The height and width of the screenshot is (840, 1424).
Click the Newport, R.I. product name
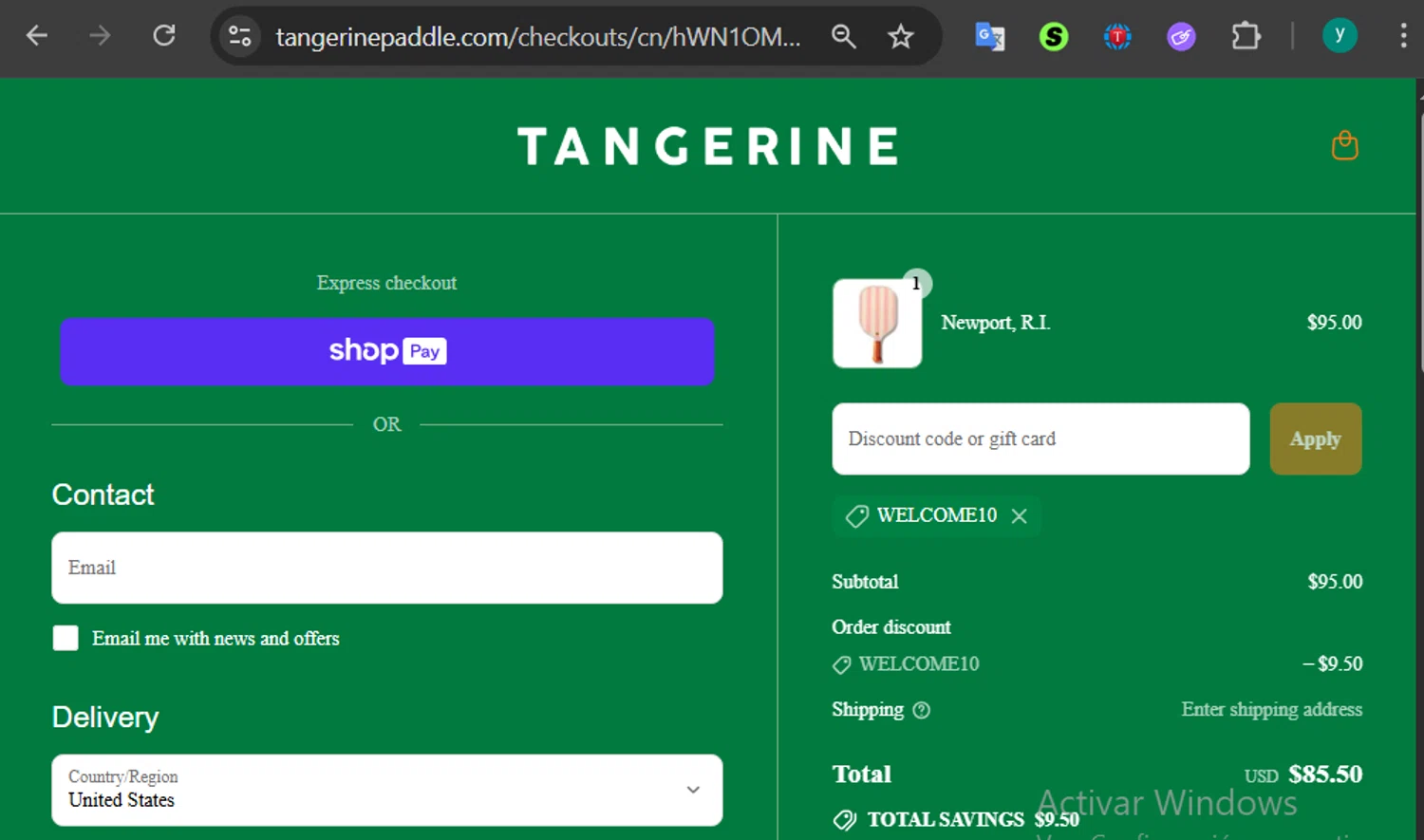[995, 323]
